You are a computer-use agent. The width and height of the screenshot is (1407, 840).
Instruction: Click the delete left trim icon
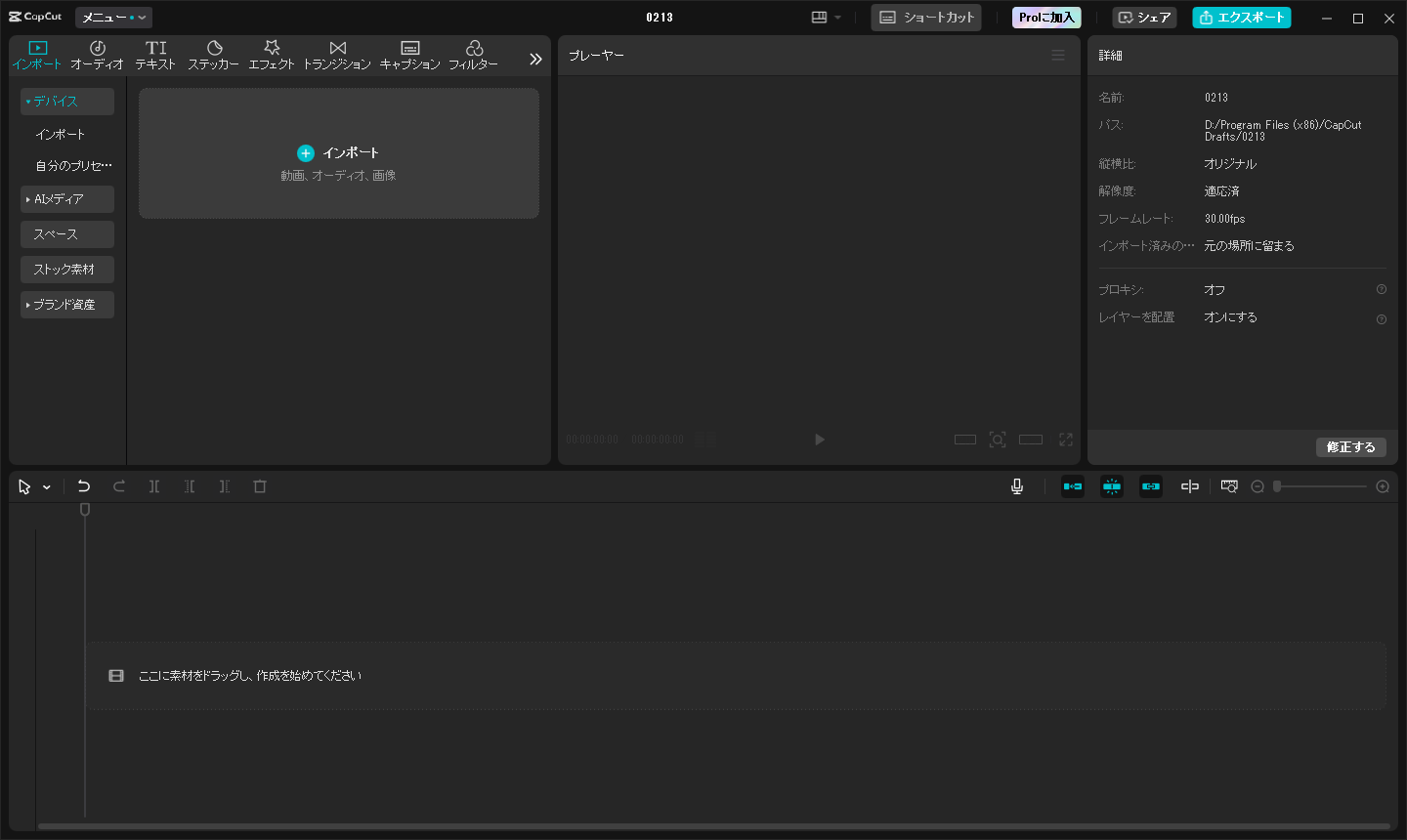[x=190, y=486]
